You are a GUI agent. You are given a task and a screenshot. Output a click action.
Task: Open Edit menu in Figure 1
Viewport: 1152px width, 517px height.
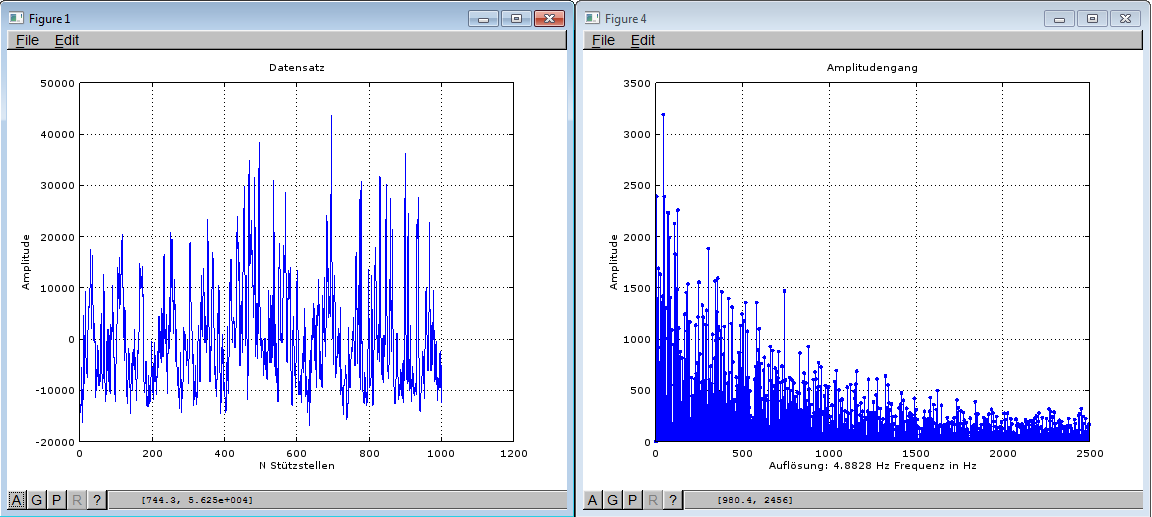click(x=67, y=40)
